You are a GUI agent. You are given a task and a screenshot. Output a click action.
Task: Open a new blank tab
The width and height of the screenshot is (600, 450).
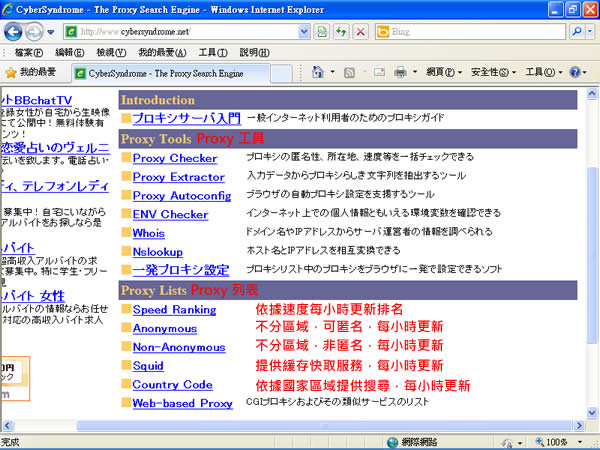[x=281, y=73]
